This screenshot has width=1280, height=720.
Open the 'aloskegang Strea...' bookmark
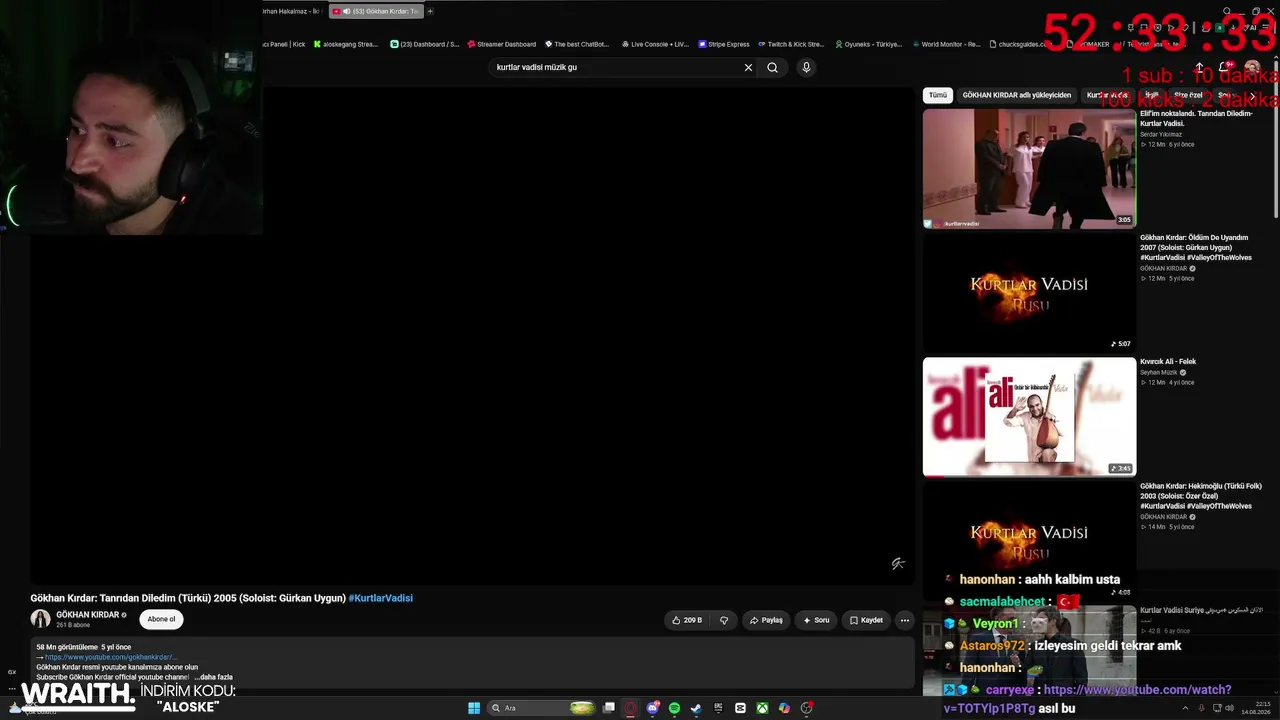(346, 44)
